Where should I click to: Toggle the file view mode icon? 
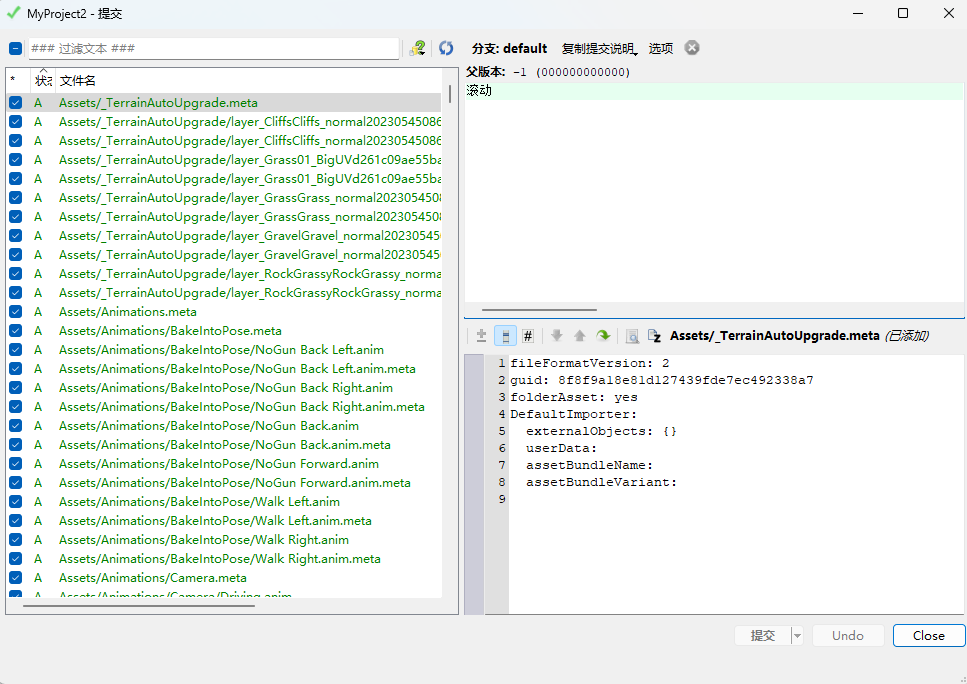pyautogui.click(x=505, y=336)
